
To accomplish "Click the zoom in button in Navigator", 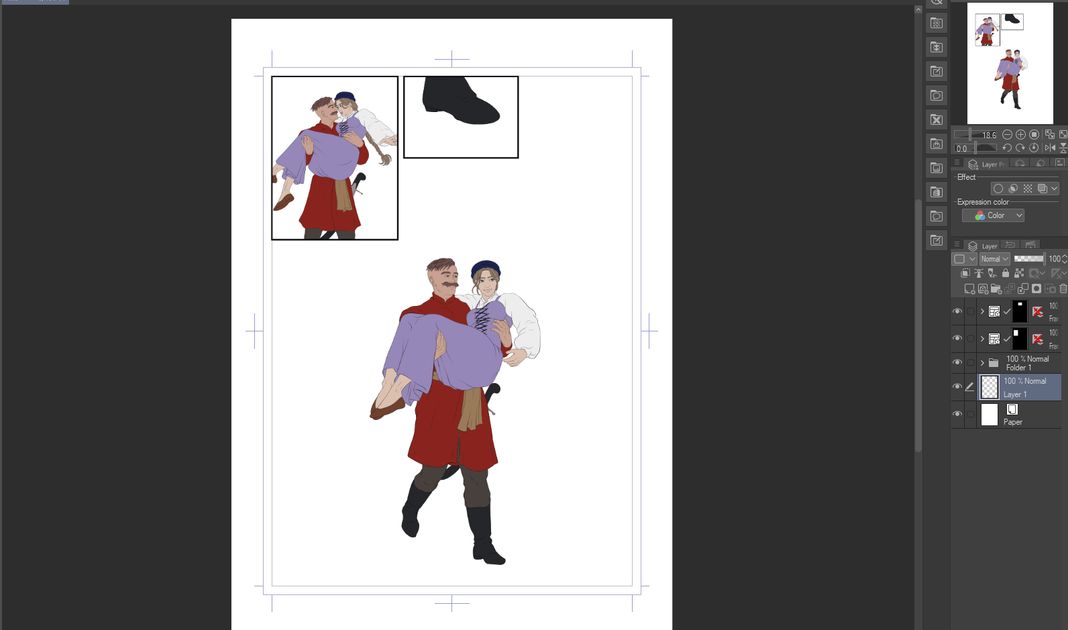I will [1020, 134].
